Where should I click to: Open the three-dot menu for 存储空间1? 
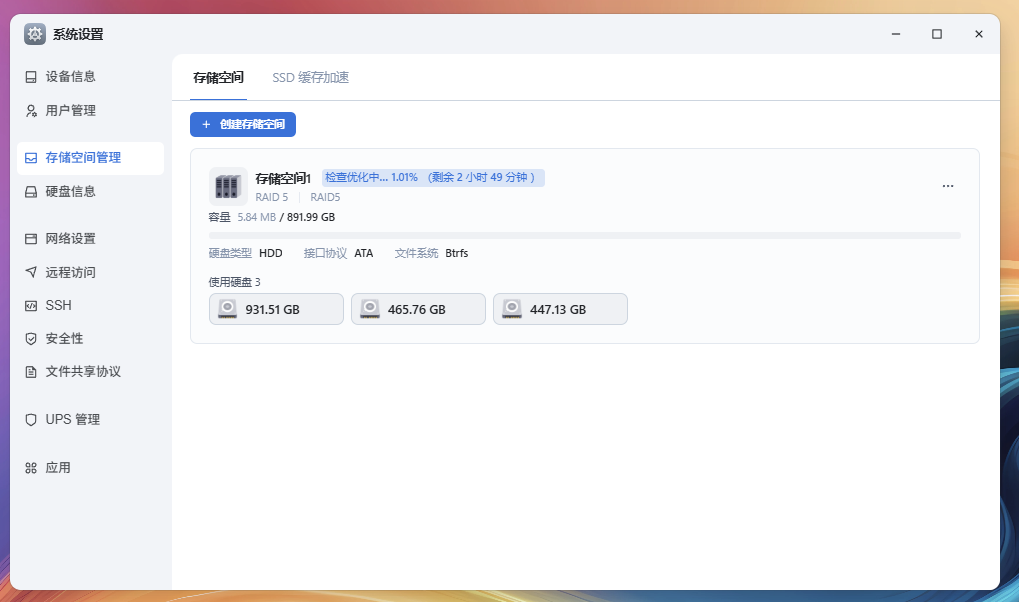click(x=947, y=186)
